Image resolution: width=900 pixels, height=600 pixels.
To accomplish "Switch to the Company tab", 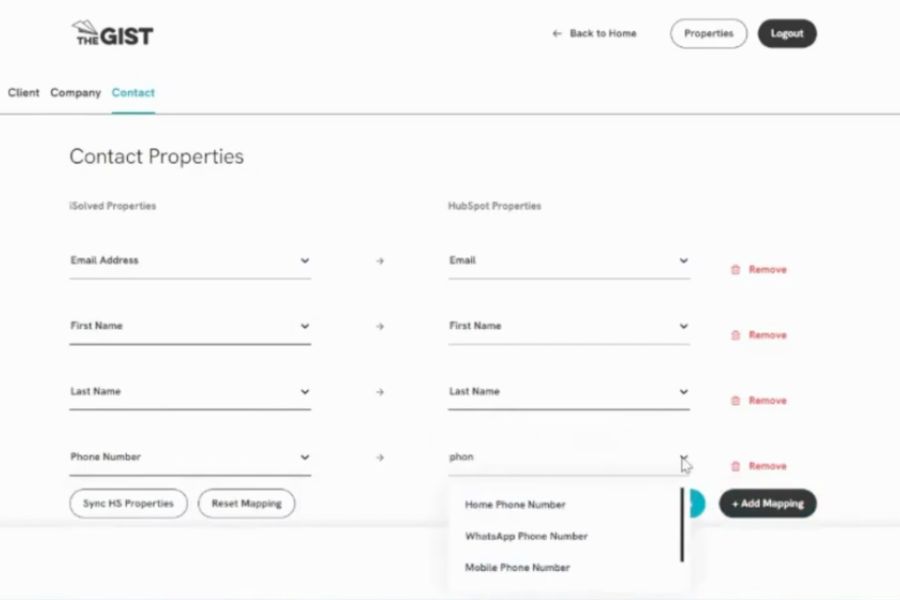I will [x=75, y=92].
